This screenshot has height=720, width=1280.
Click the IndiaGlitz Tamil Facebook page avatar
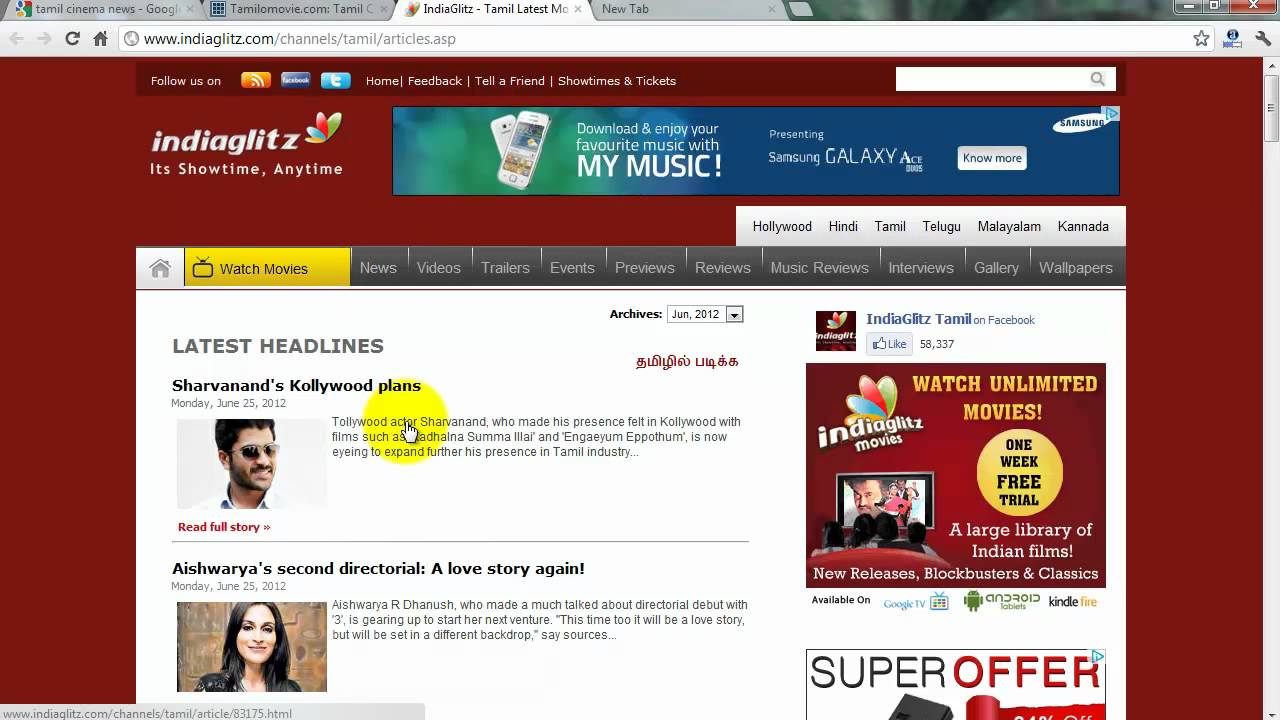point(836,331)
